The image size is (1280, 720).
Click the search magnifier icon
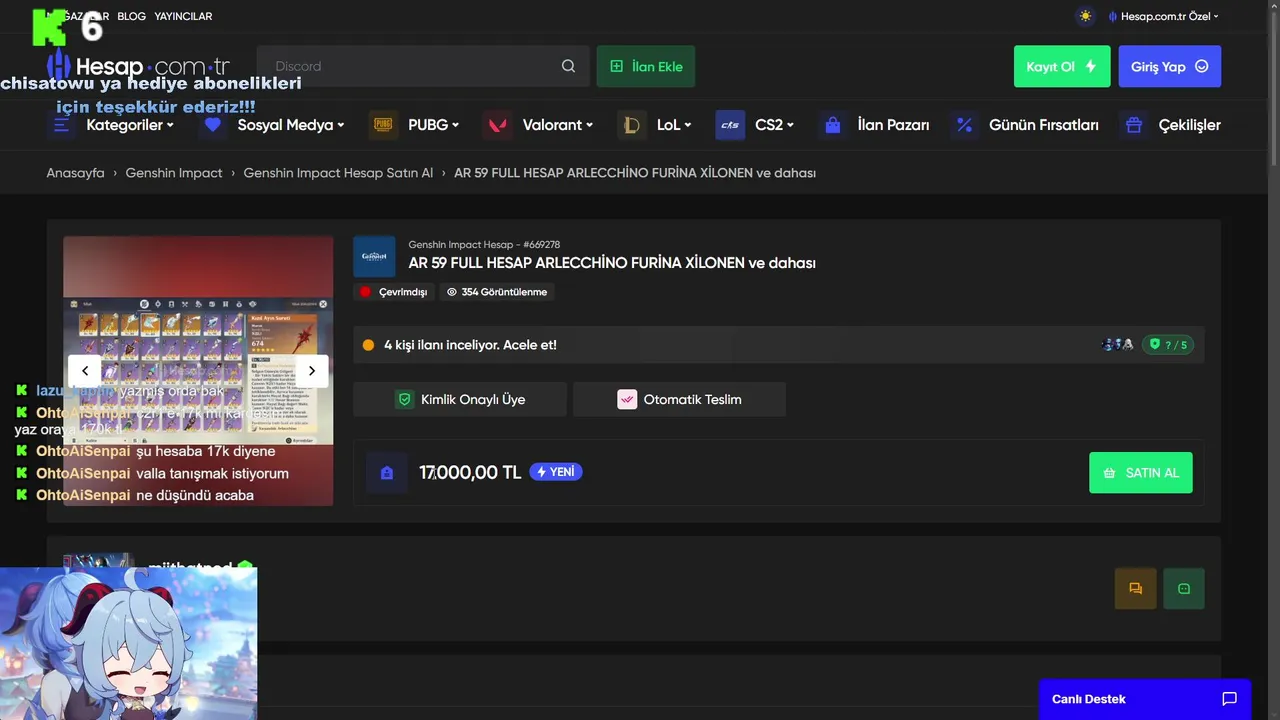(x=568, y=66)
